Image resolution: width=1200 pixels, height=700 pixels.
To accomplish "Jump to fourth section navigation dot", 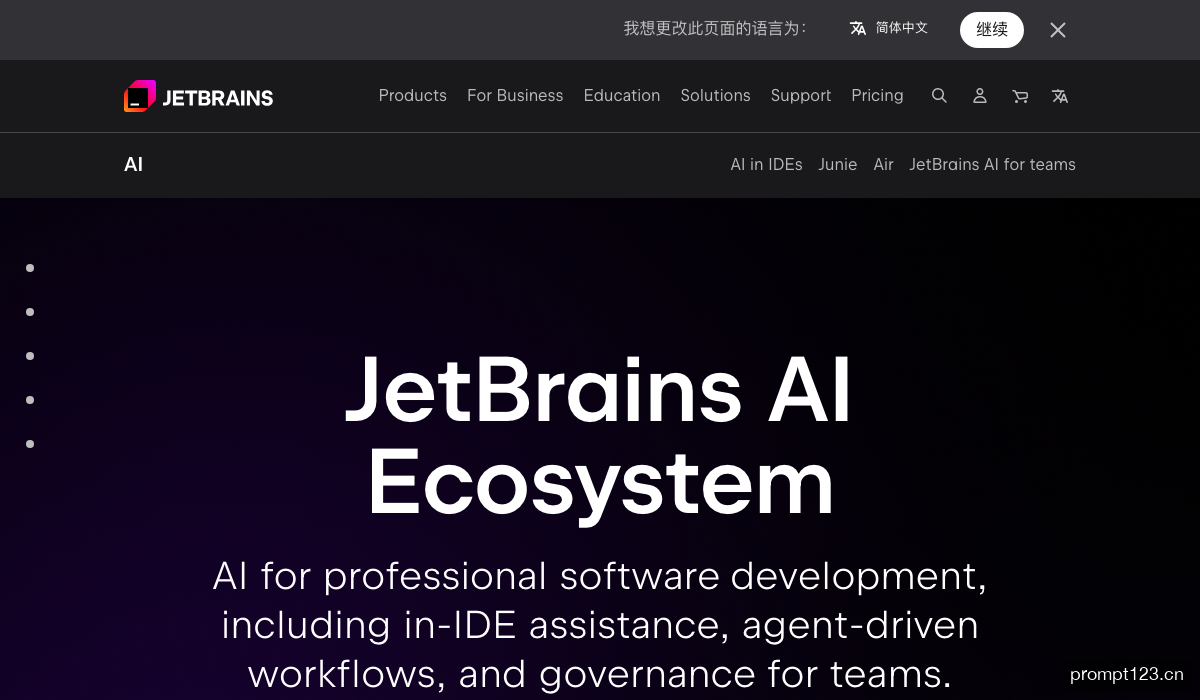I will click(x=30, y=400).
